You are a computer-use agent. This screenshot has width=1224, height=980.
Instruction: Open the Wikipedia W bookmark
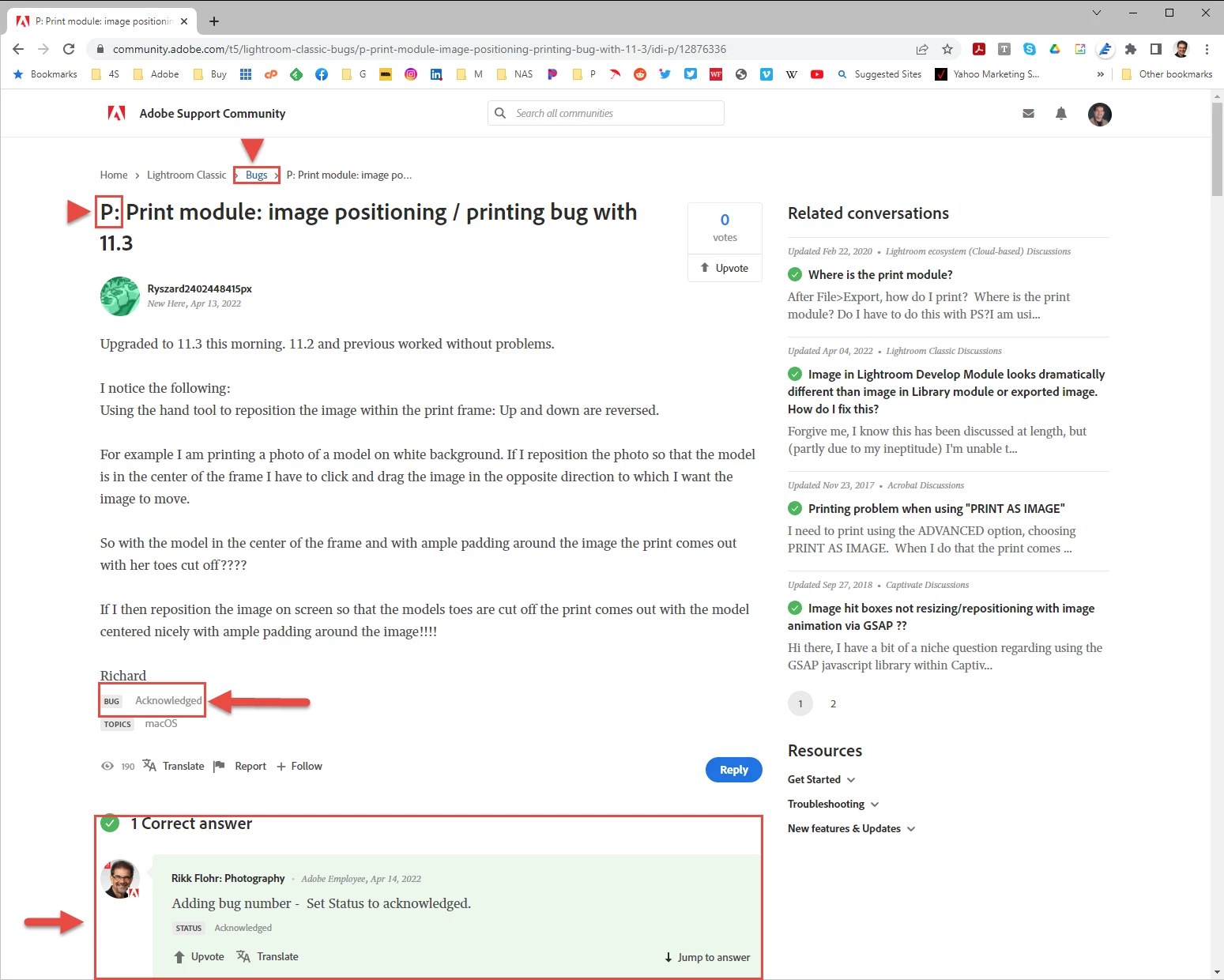pos(792,74)
